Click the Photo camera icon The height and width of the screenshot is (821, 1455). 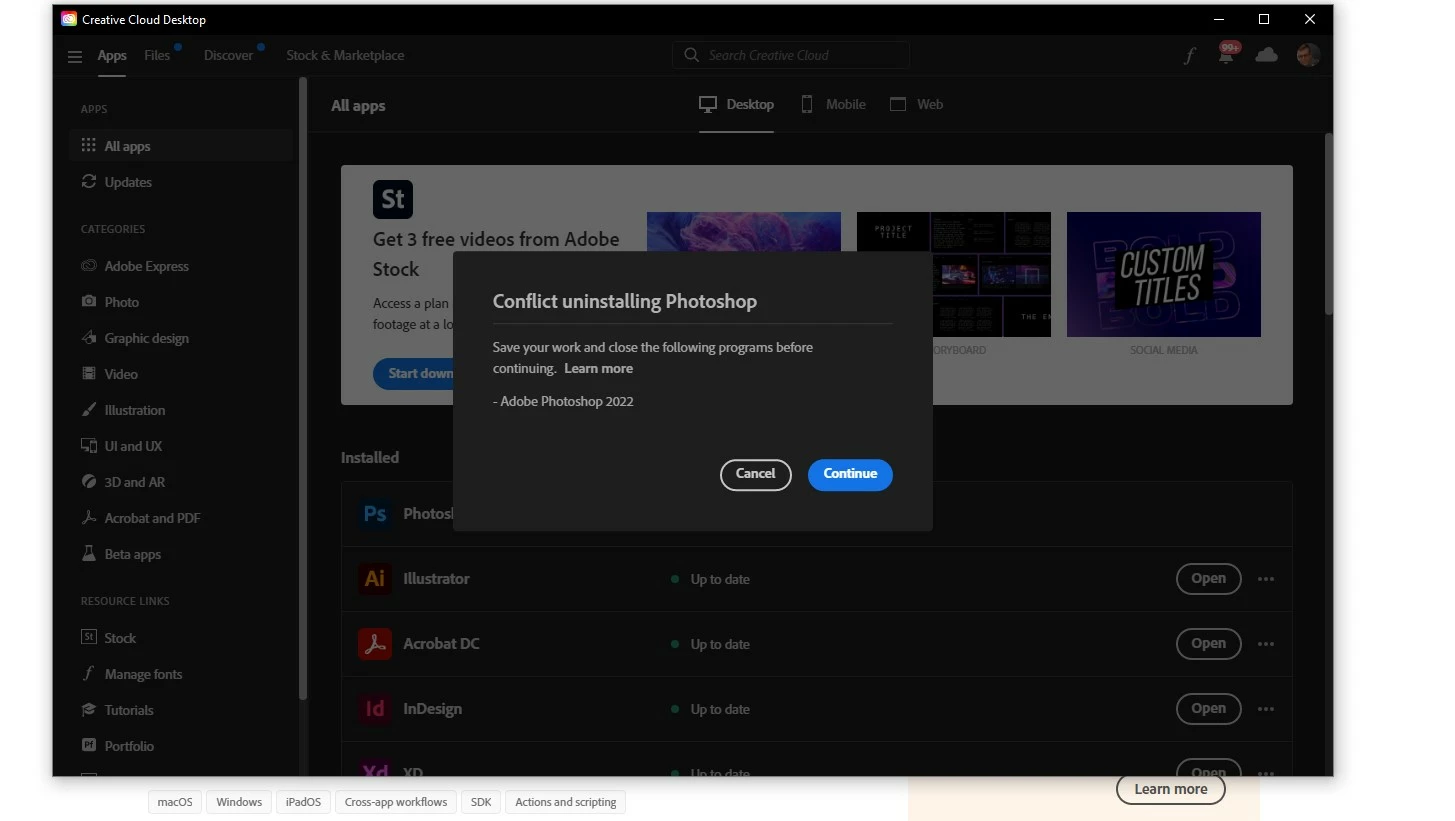coord(88,302)
